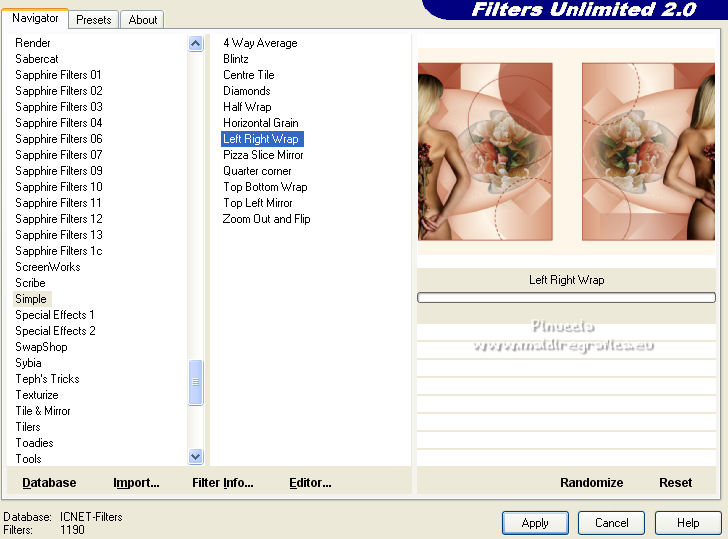728x539 pixels.
Task: Click the right preview image
Action: pyautogui.click(x=648, y=152)
